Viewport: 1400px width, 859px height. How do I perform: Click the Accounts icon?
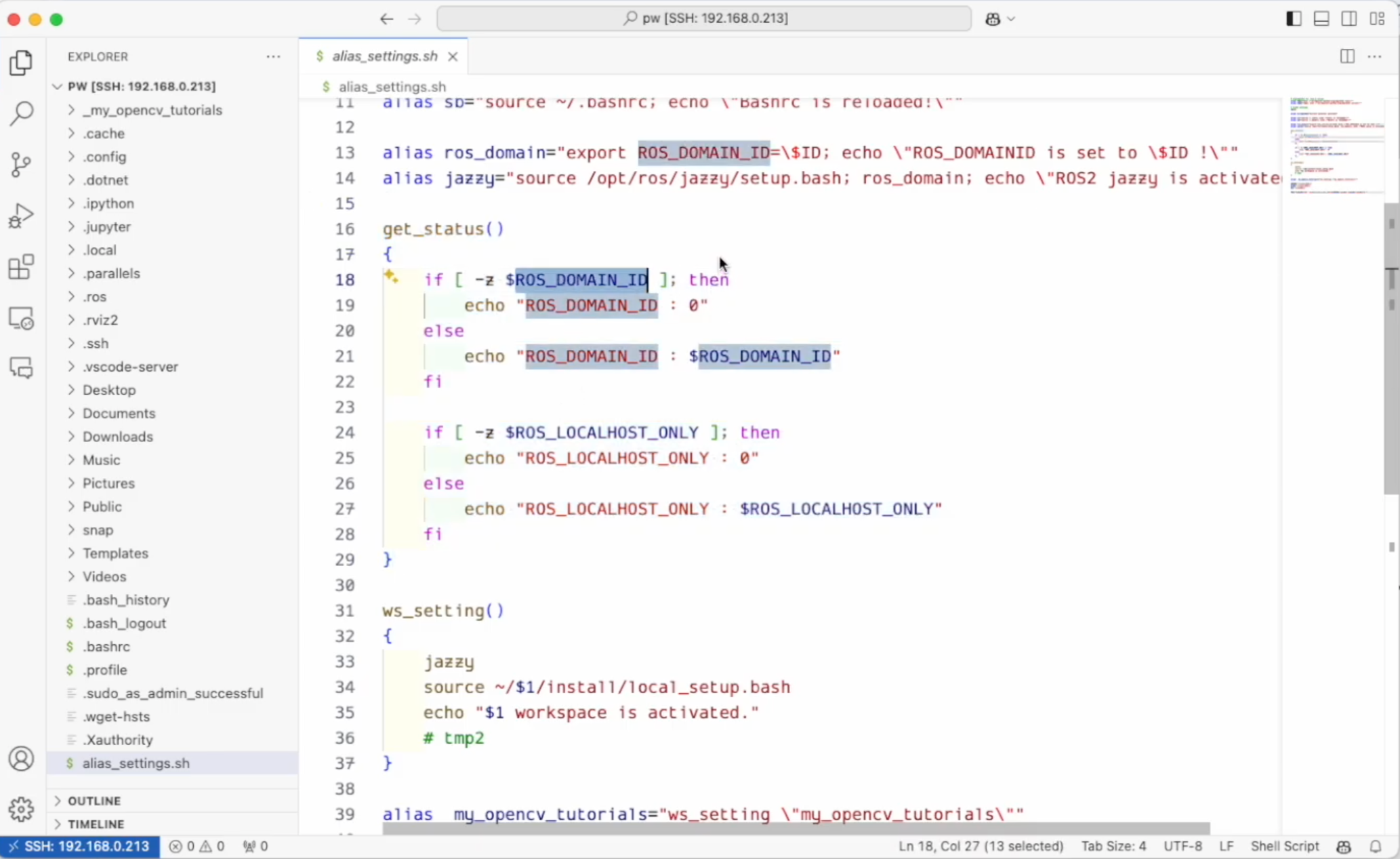tap(22, 759)
